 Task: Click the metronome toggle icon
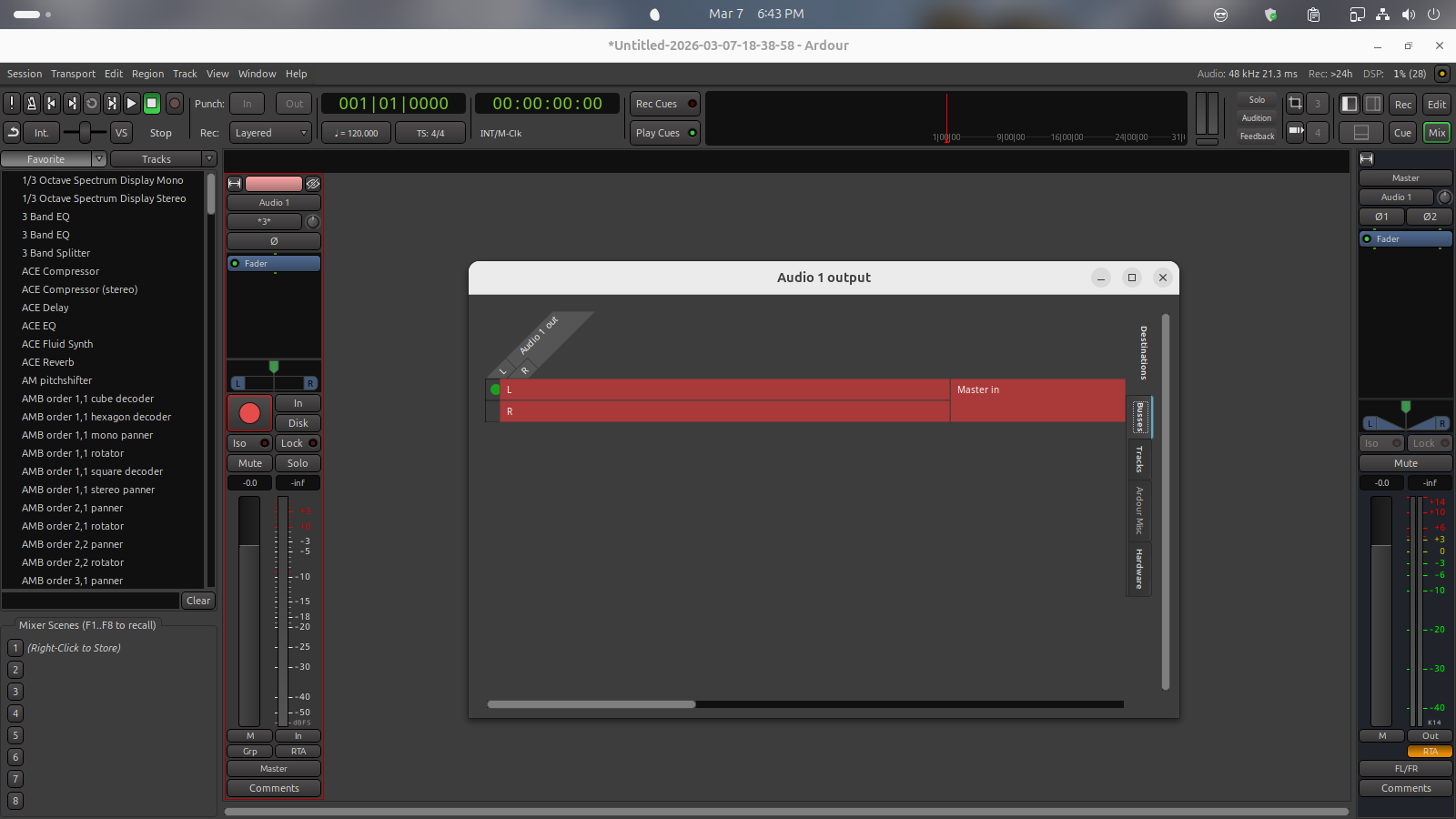pos(32,104)
